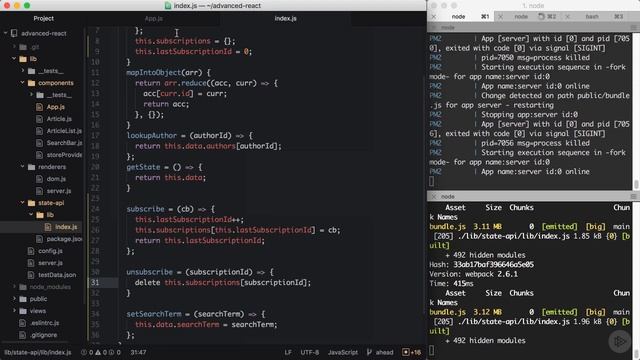640x360 pixels.
Task: Click the subscribe method definition
Action: tap(145, 209)
